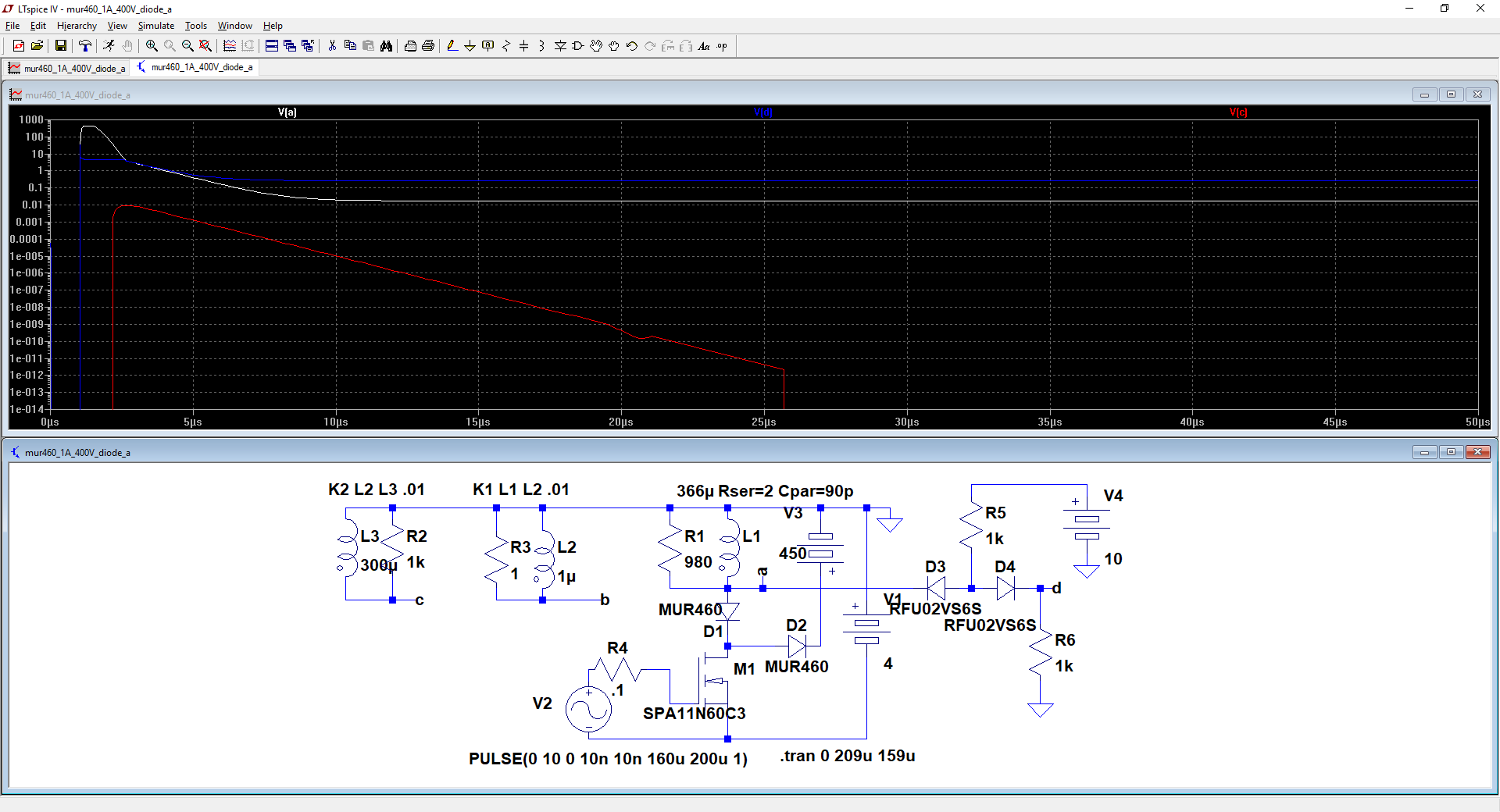Maximize the waveform plot sub-window
Image resolution: width=1500 pixels, height=812 pixels.
tap(1451, 94)
